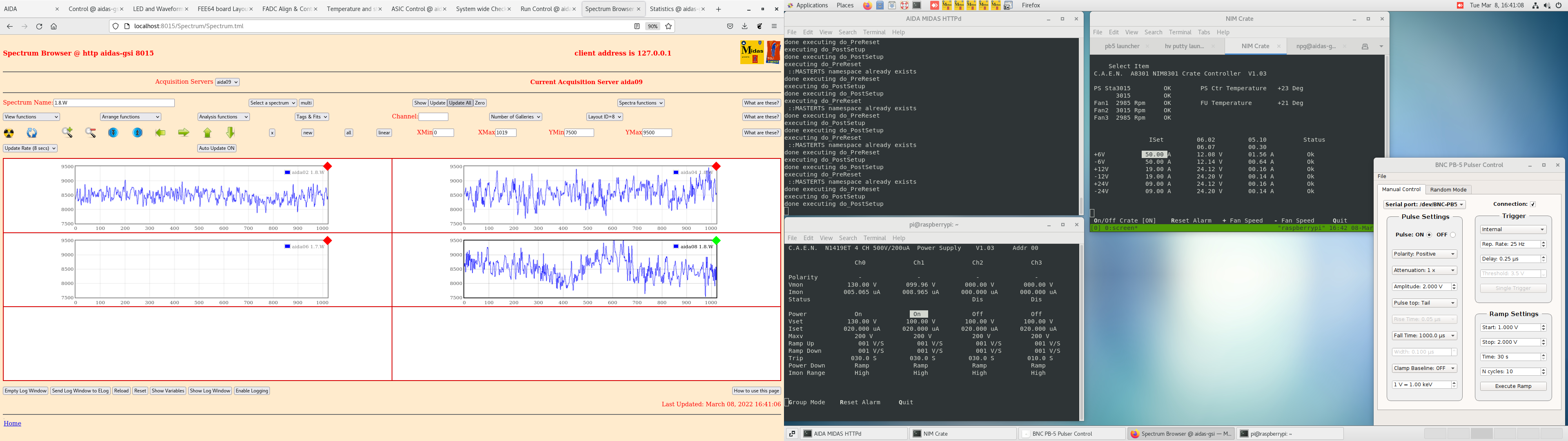Uncheck the Connection checkbox
The height and width of the screenshot is (441, 1568).
(1533, 204)
